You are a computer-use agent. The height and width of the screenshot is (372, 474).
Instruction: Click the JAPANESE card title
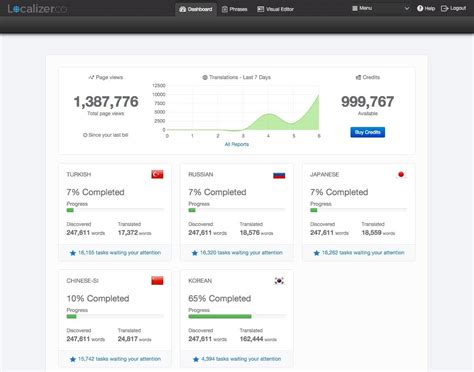click(x=324, y=175)
